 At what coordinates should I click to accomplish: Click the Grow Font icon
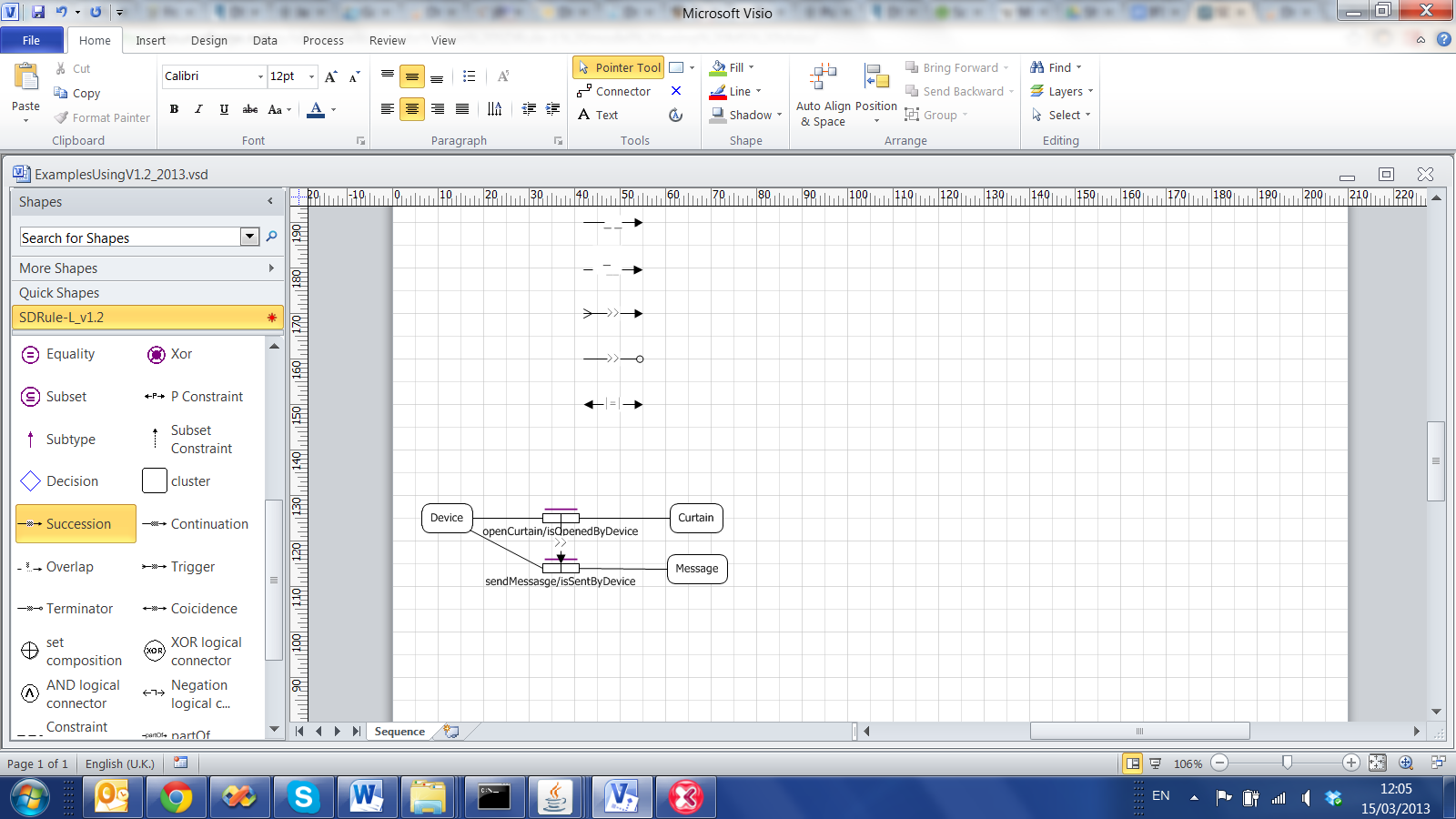click(331, 76)
